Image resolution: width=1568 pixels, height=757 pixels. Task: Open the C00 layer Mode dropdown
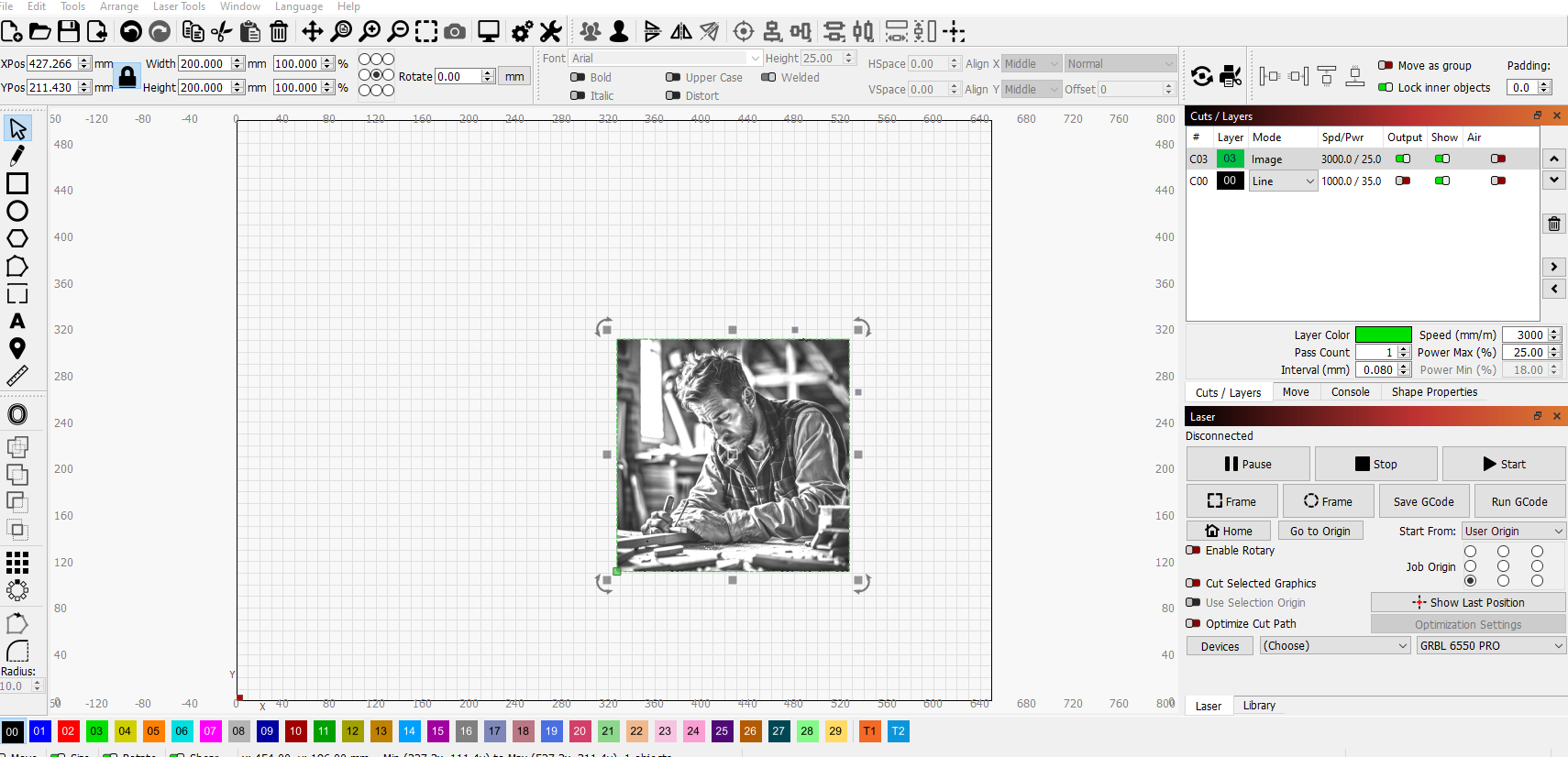pyautogui.click(x=1283, y=181)
